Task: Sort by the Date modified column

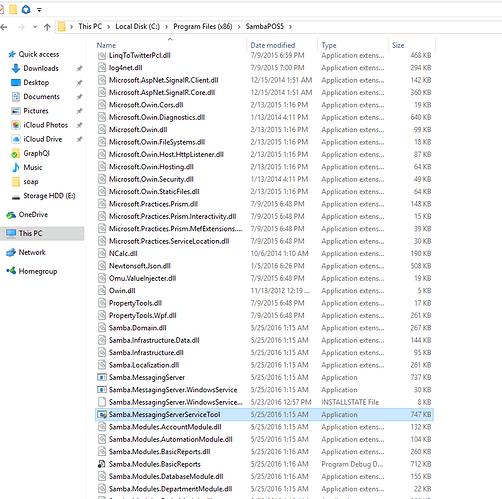Action: point(273,45)
